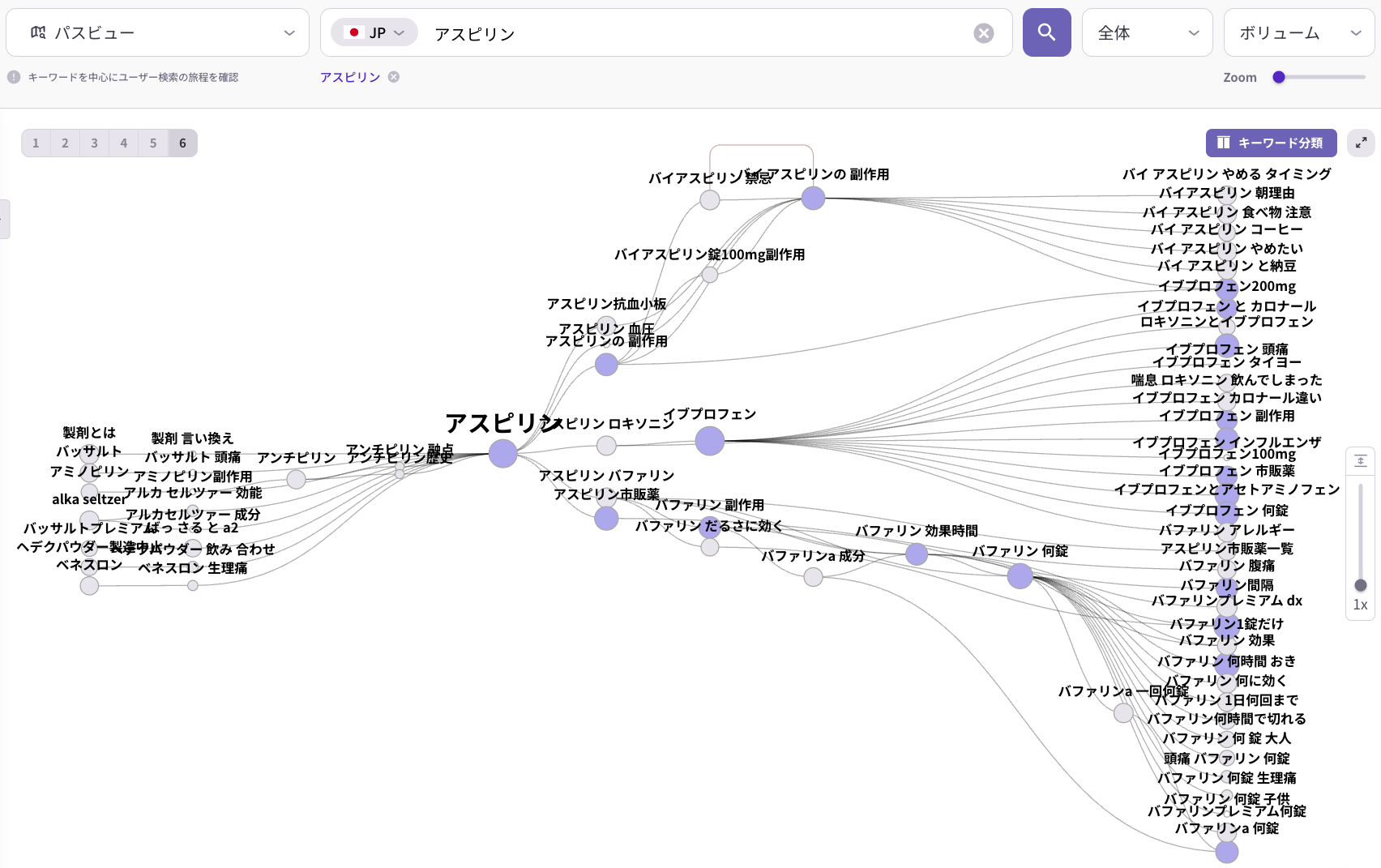Image resolution: width=1381 pixels, height=868 pixels.
Task: Switch to depth level 3 tab
Action: click(x=94, y=143)
